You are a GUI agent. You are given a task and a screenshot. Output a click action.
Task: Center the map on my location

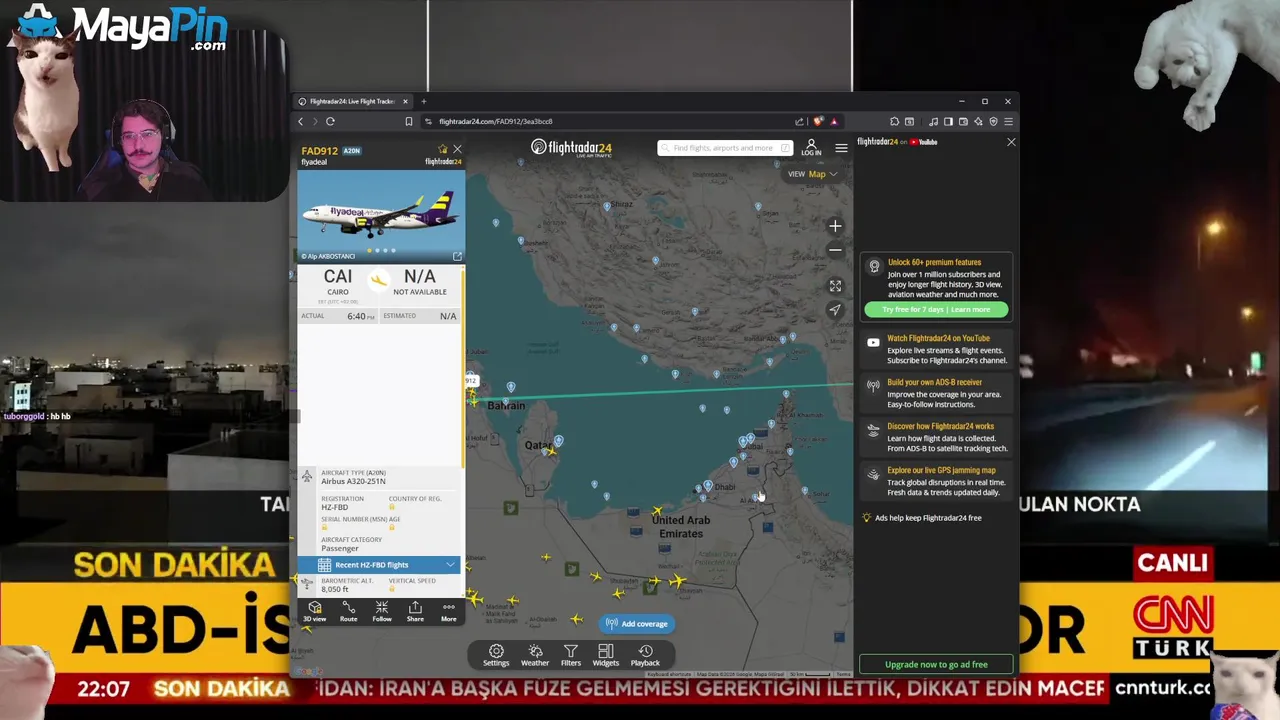click(x=835, y=310)
